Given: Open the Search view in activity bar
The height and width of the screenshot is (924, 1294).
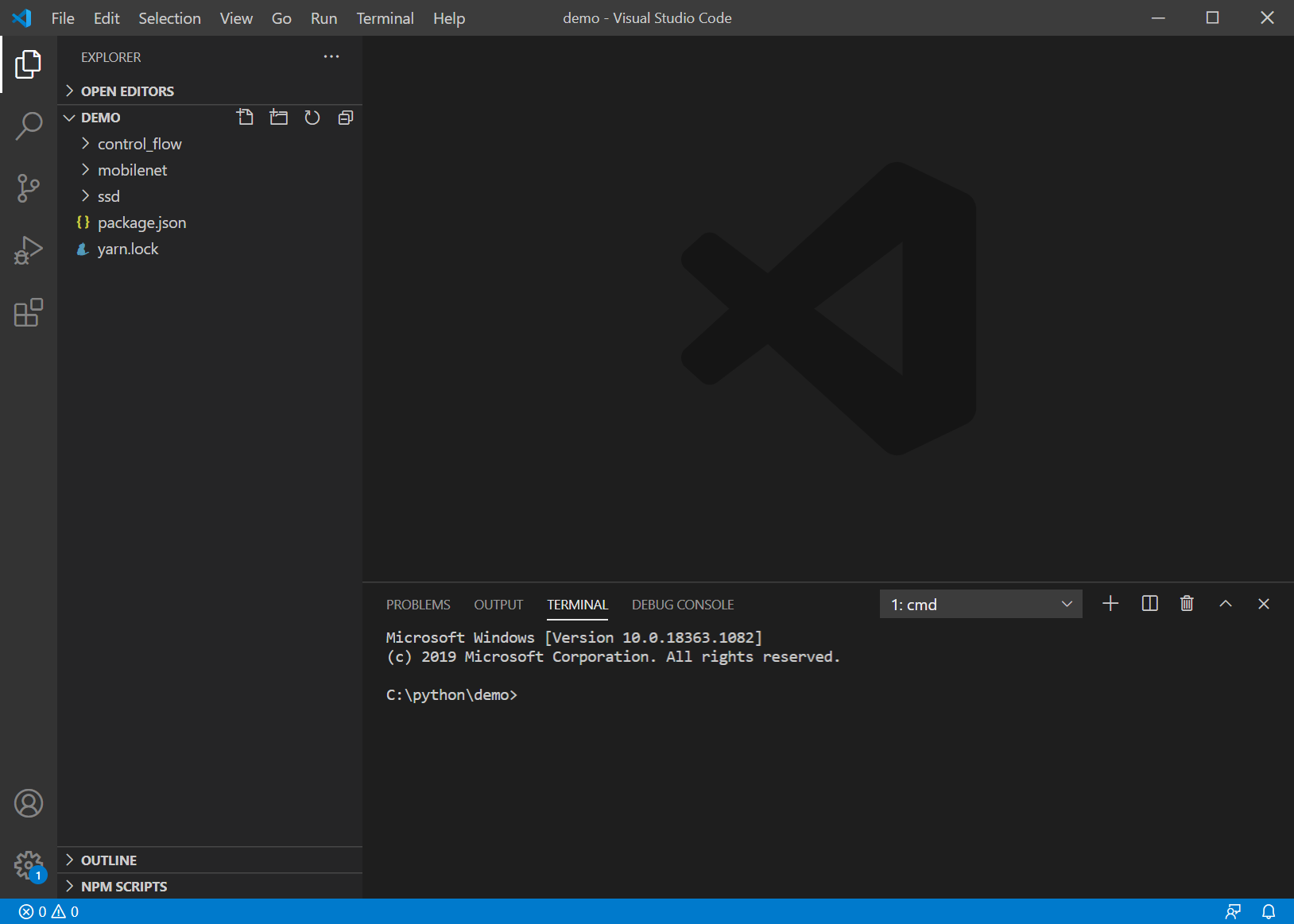Looking at the screenshot, I should (29, 126).
